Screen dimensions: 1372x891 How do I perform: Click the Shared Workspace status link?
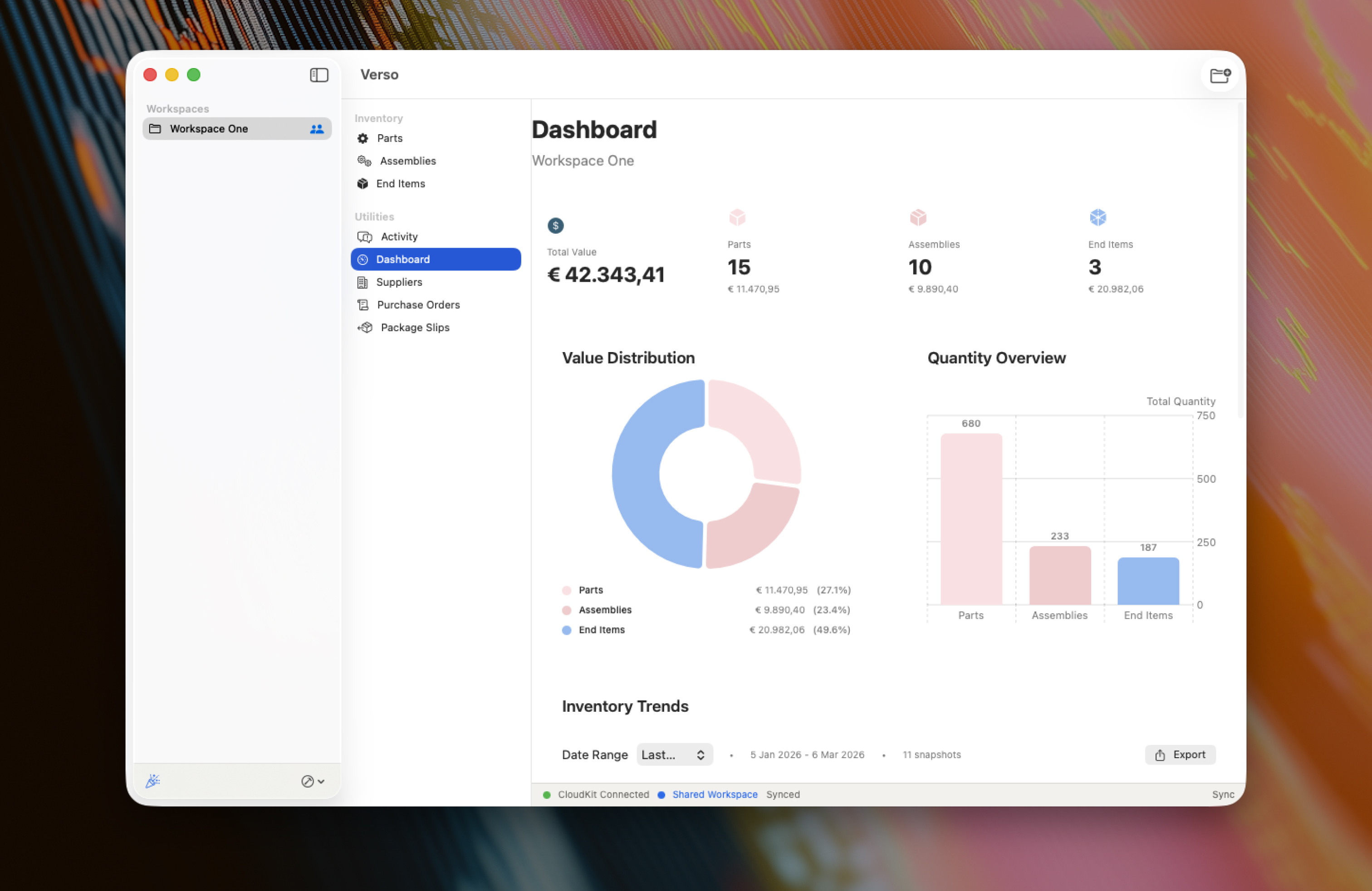[x=714, y=794]
